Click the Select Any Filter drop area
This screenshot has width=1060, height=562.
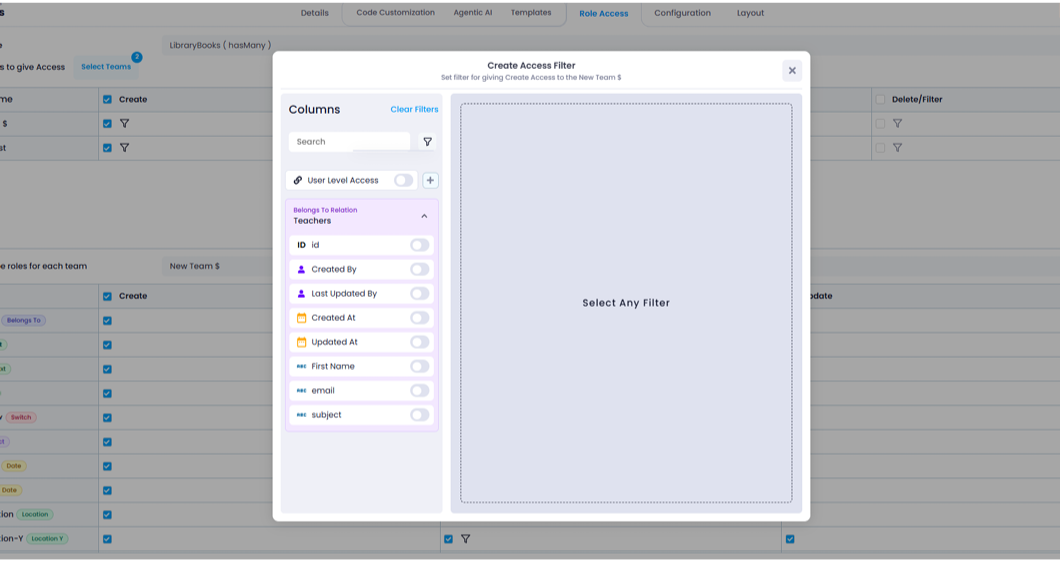(x=626, y=303)
